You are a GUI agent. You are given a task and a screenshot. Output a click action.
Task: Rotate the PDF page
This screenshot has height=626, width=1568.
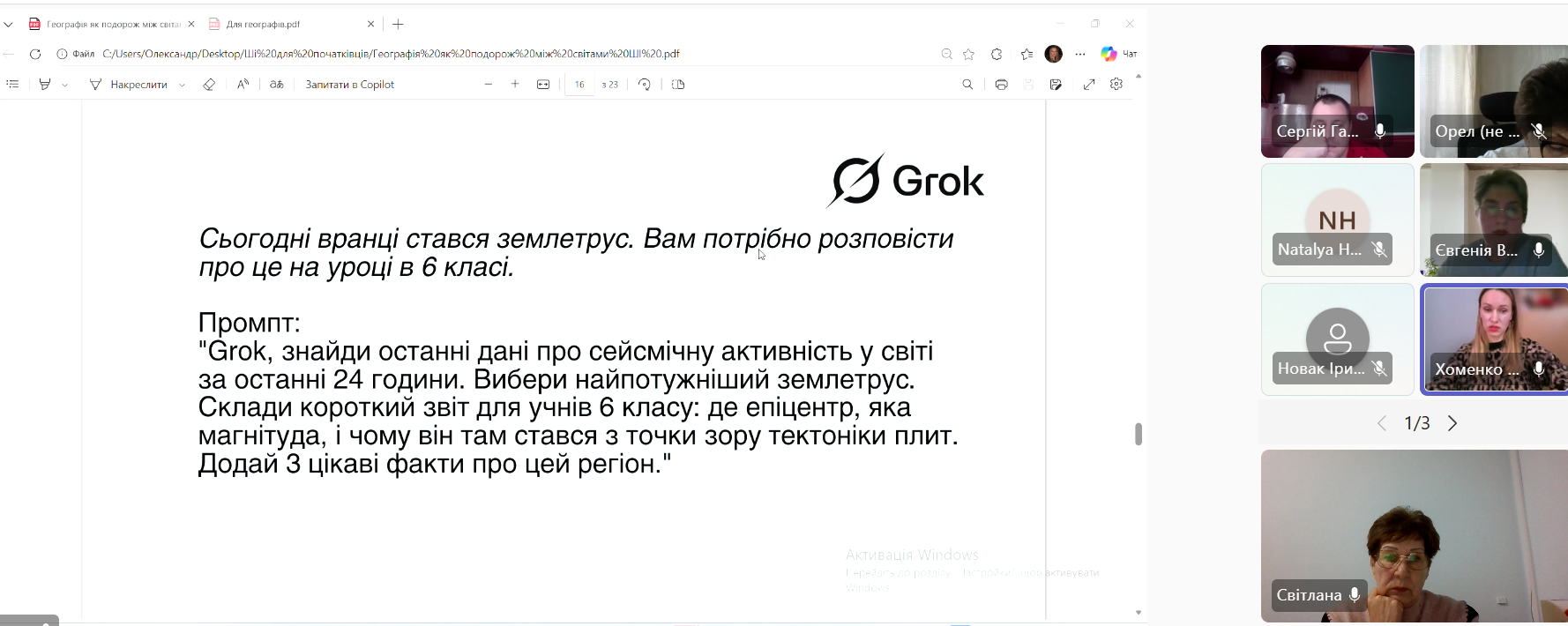pyautogui.click(x=645, y=85)
